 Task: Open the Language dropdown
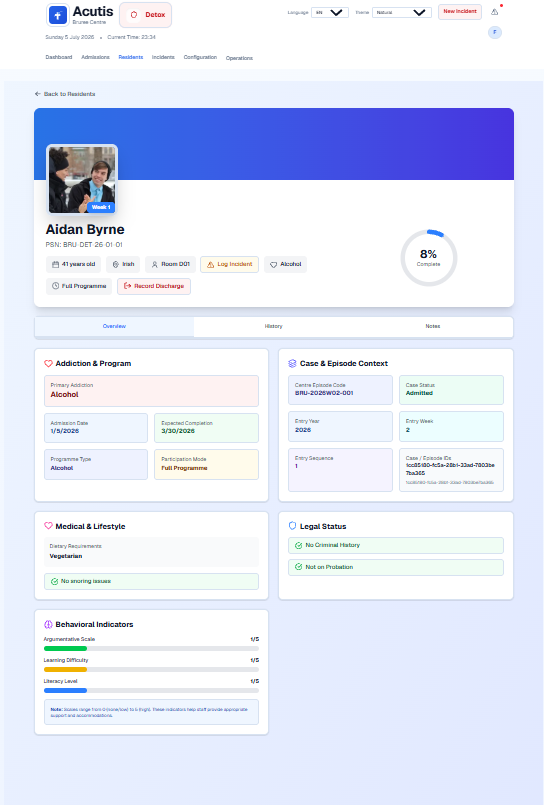[329, 12]
